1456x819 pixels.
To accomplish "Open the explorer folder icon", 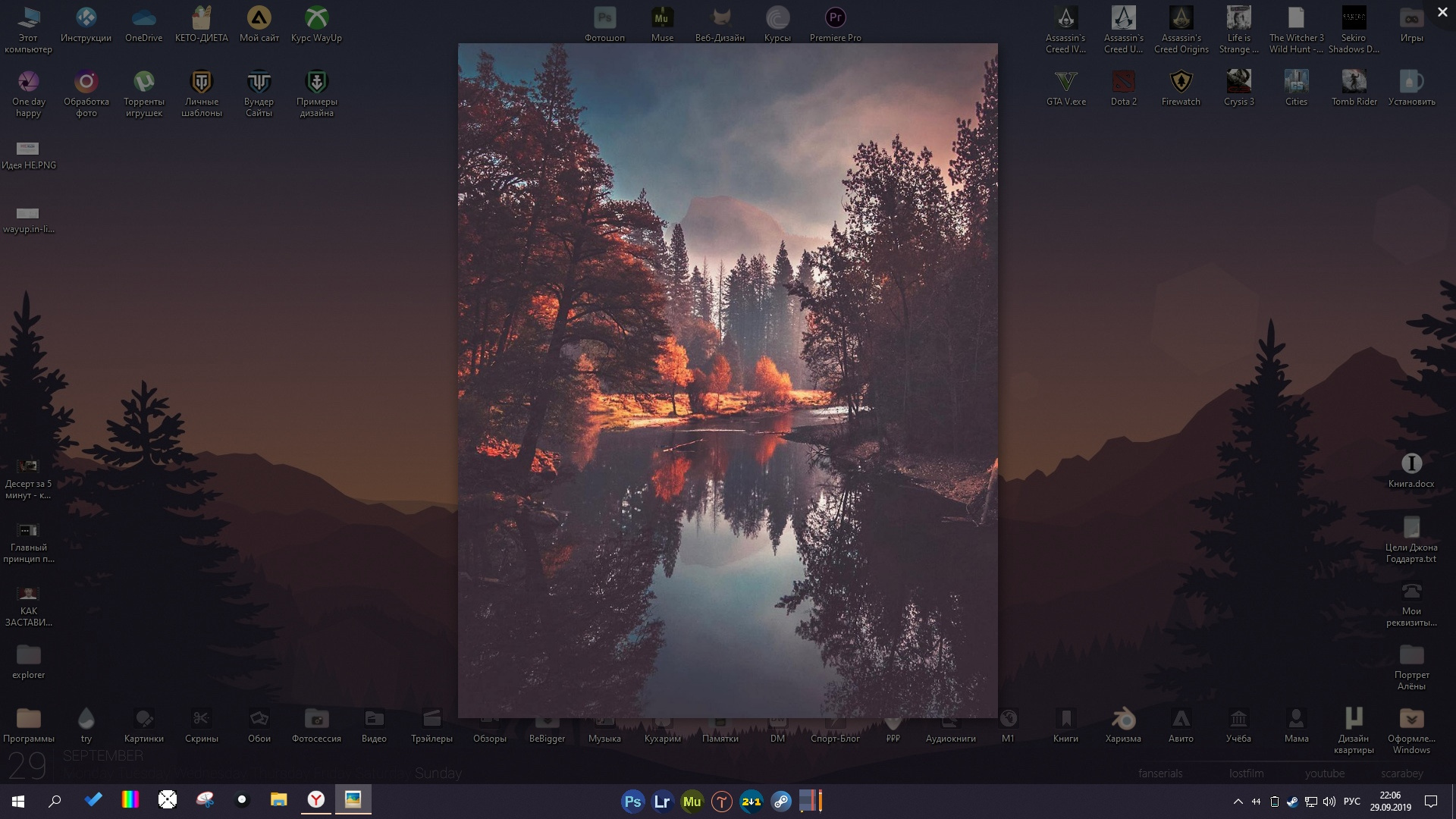I will coord(28,661).
